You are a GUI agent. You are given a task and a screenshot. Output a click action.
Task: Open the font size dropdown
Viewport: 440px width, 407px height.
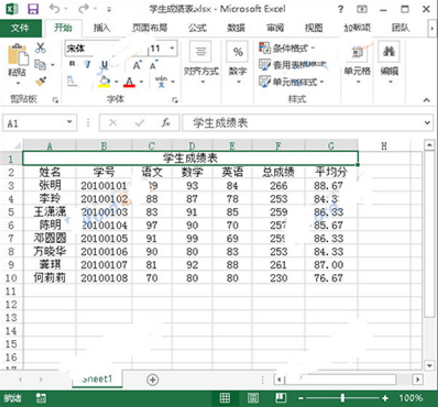(x=172, y=48)
